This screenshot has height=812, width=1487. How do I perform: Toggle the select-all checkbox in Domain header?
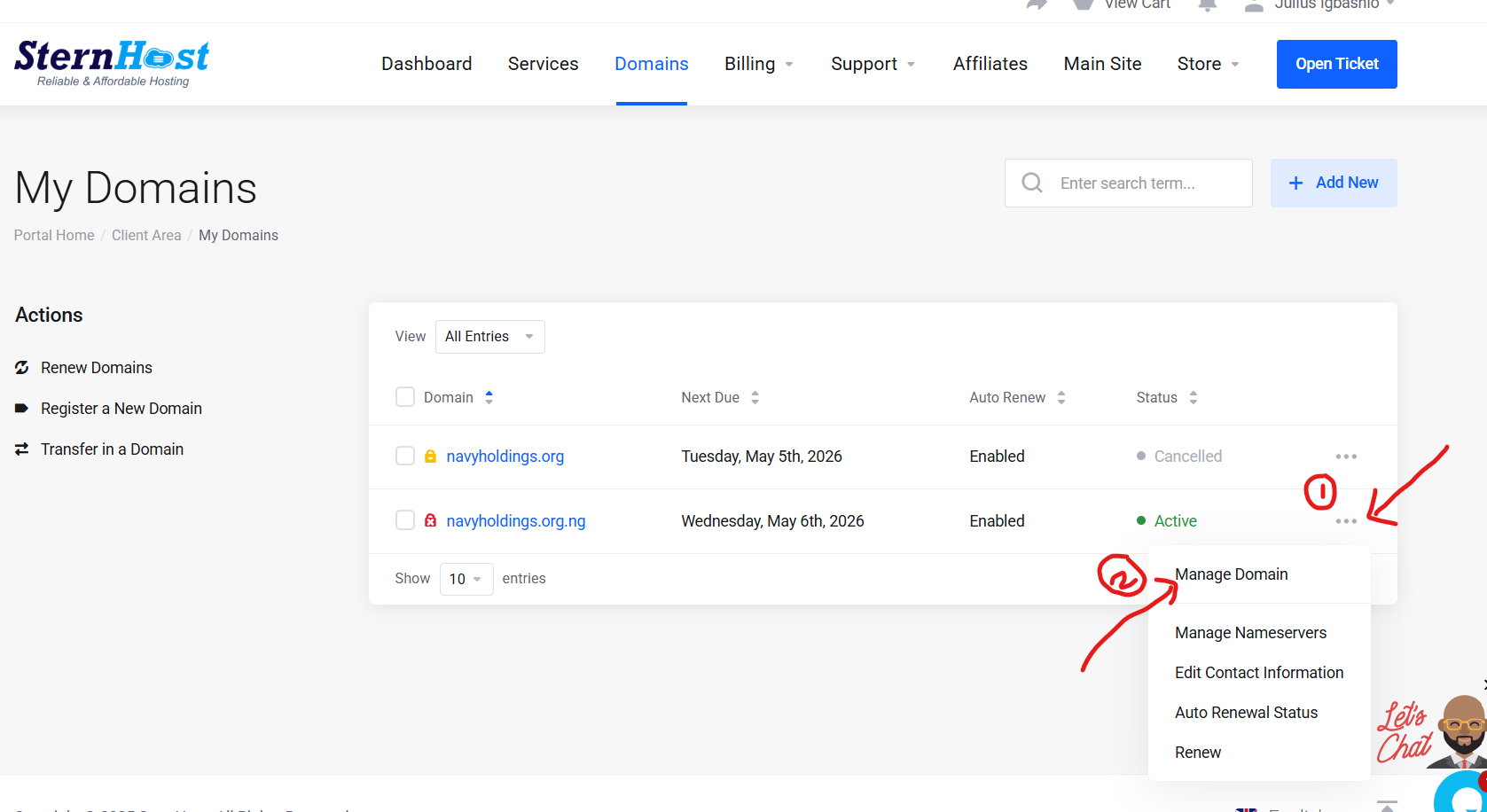click(x=405, y=397)
